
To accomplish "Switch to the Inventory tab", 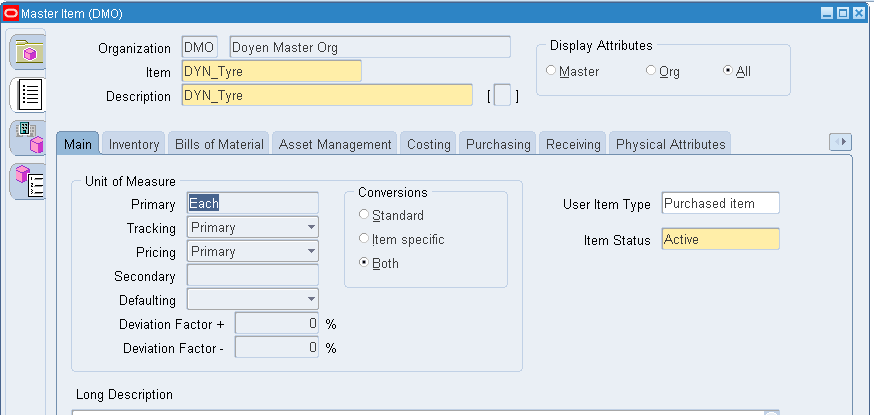I will (134, 144).
